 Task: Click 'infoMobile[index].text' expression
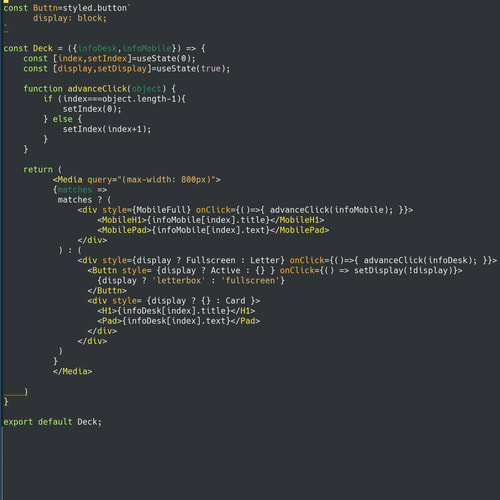[211, 230]
